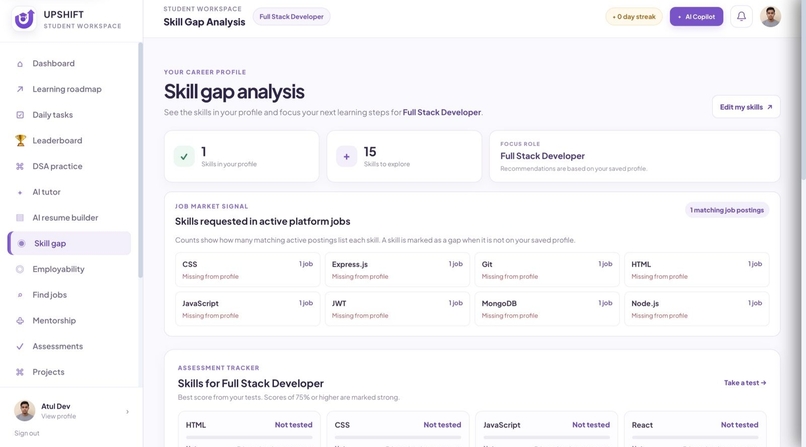
Task: Click the sidebar scrollbar
Action: tap(140, 160)
